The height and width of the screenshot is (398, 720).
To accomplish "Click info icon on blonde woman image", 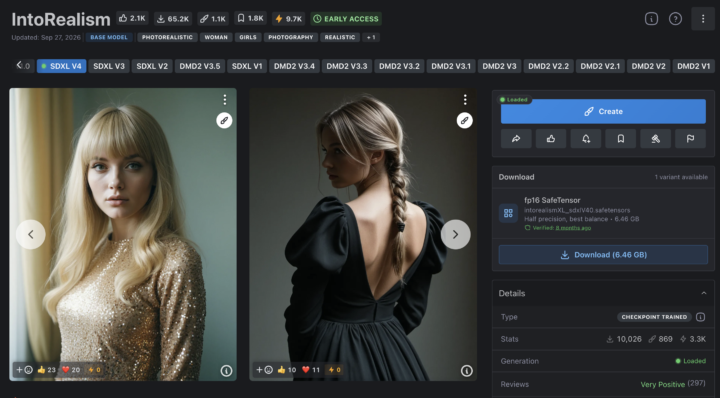I will 226,370.
